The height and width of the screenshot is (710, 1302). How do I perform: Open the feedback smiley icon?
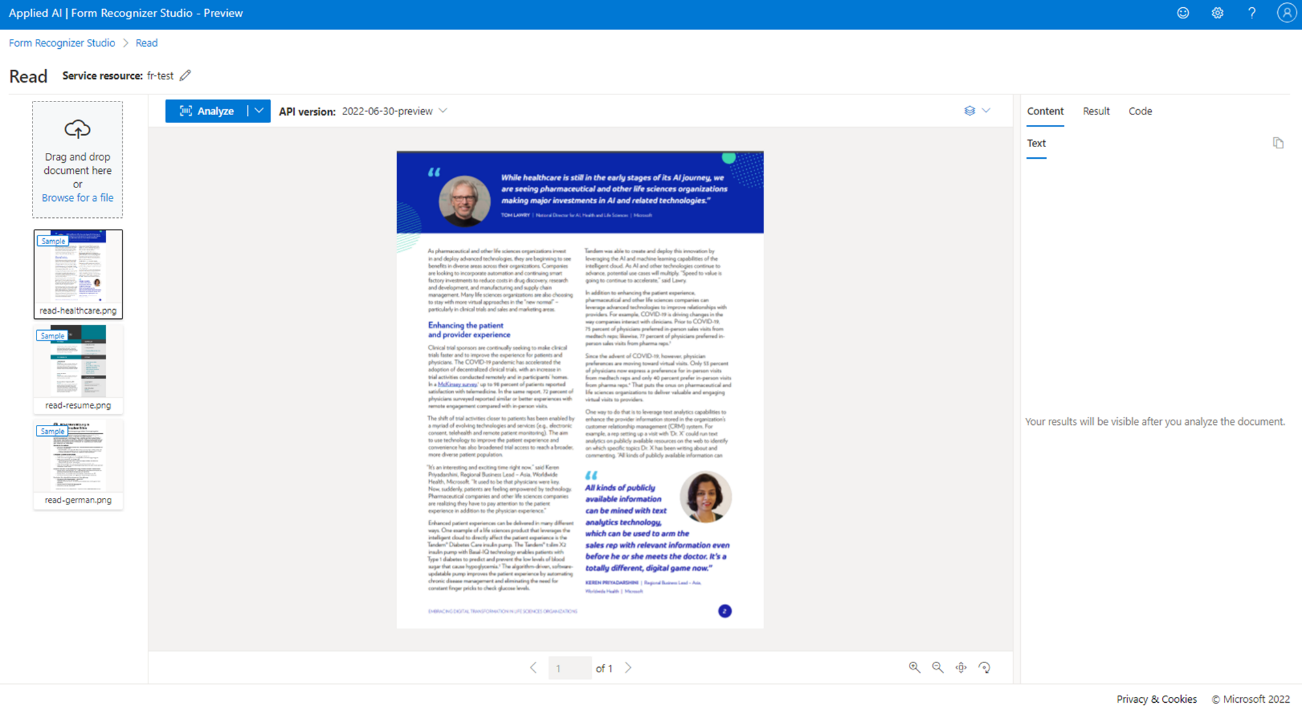(x=1183, y=13)
